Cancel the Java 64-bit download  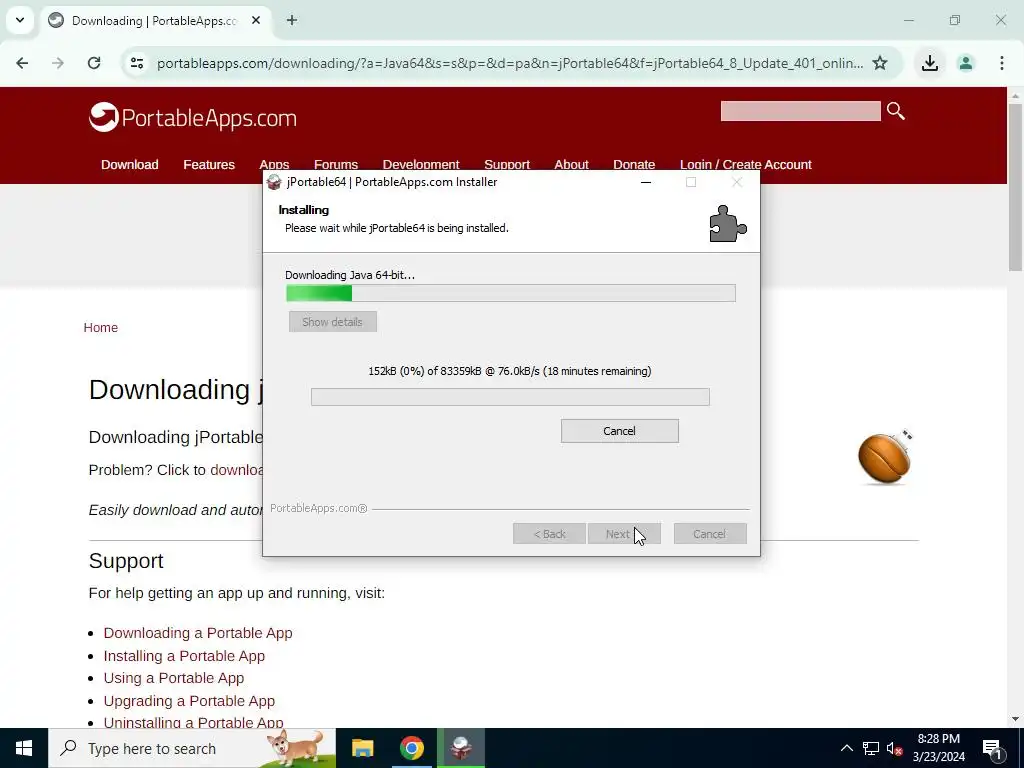pos(619,431)
